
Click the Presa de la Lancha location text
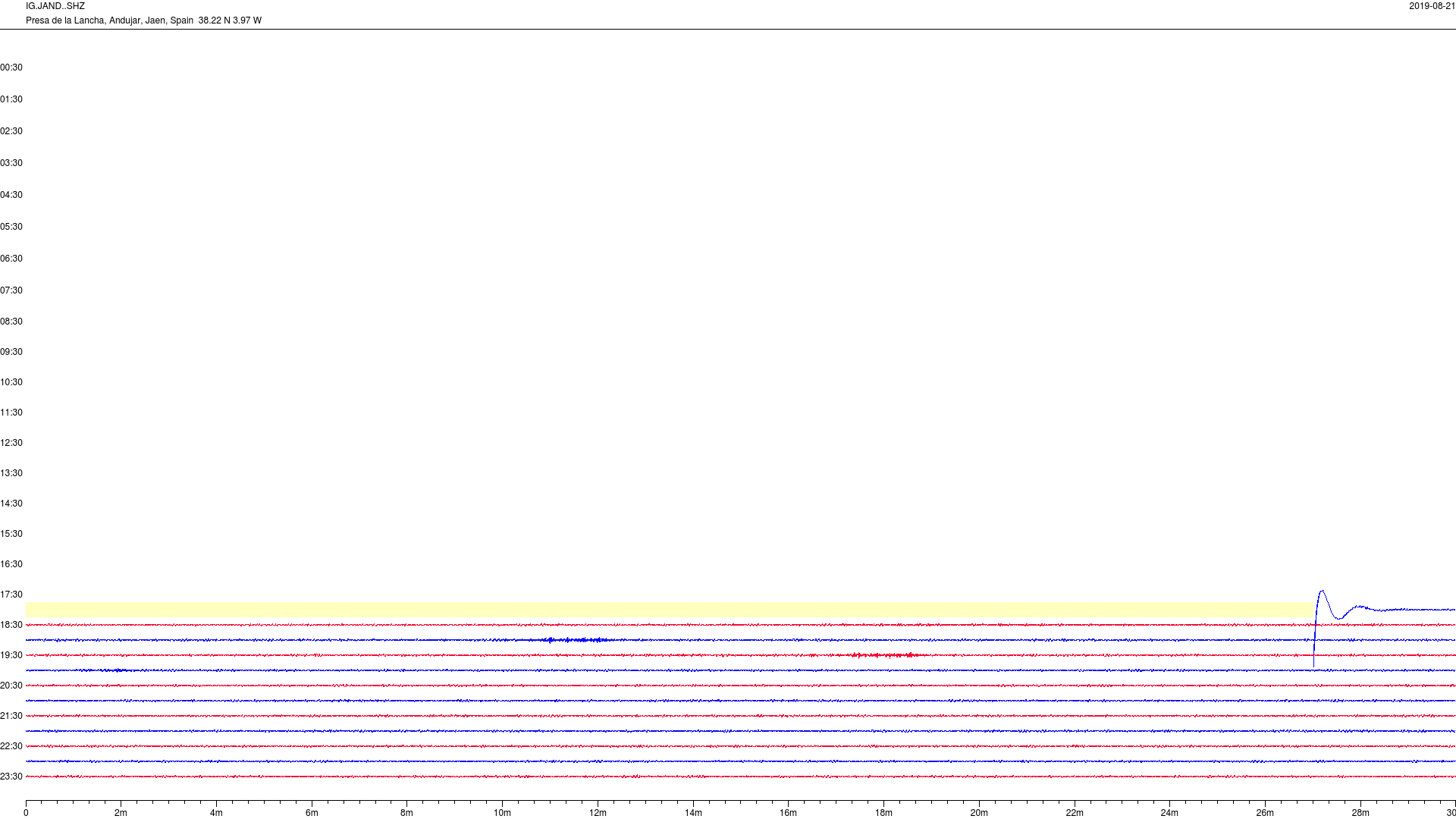click(143, 20)
